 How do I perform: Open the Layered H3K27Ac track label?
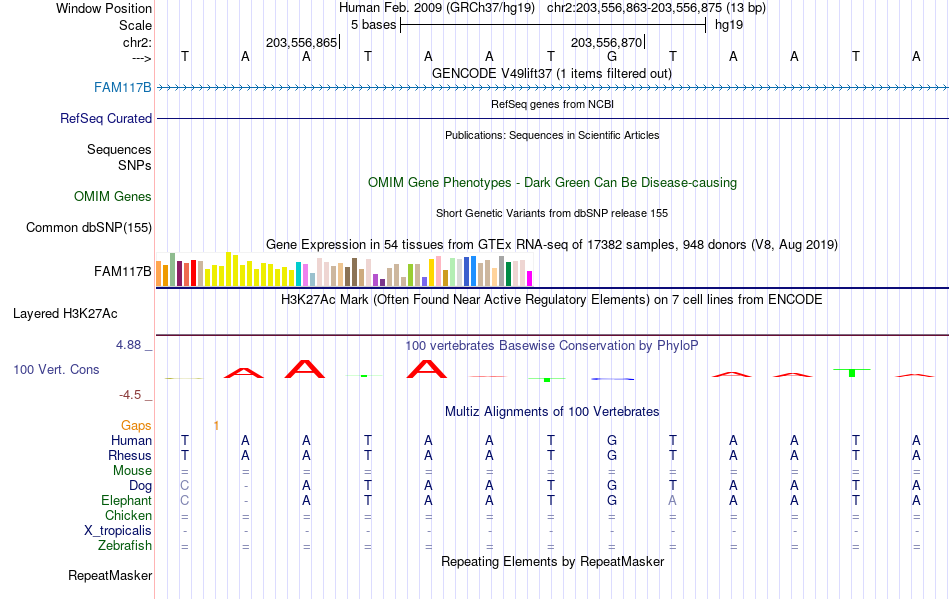[65, 313]
